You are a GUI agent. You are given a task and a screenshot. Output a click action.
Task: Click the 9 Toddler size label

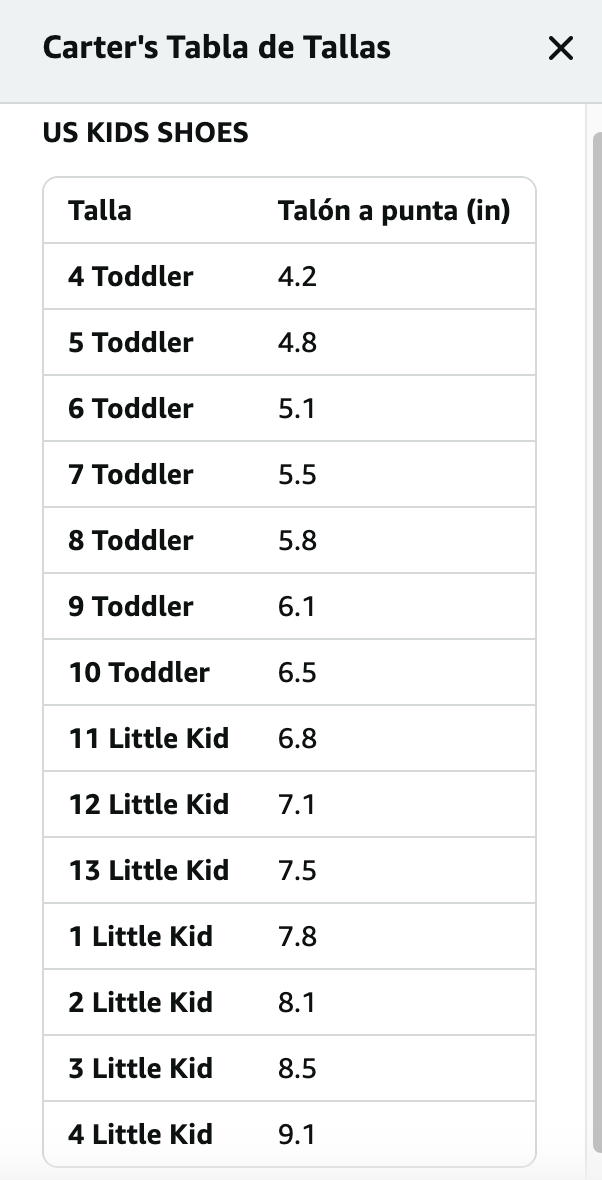131,607
